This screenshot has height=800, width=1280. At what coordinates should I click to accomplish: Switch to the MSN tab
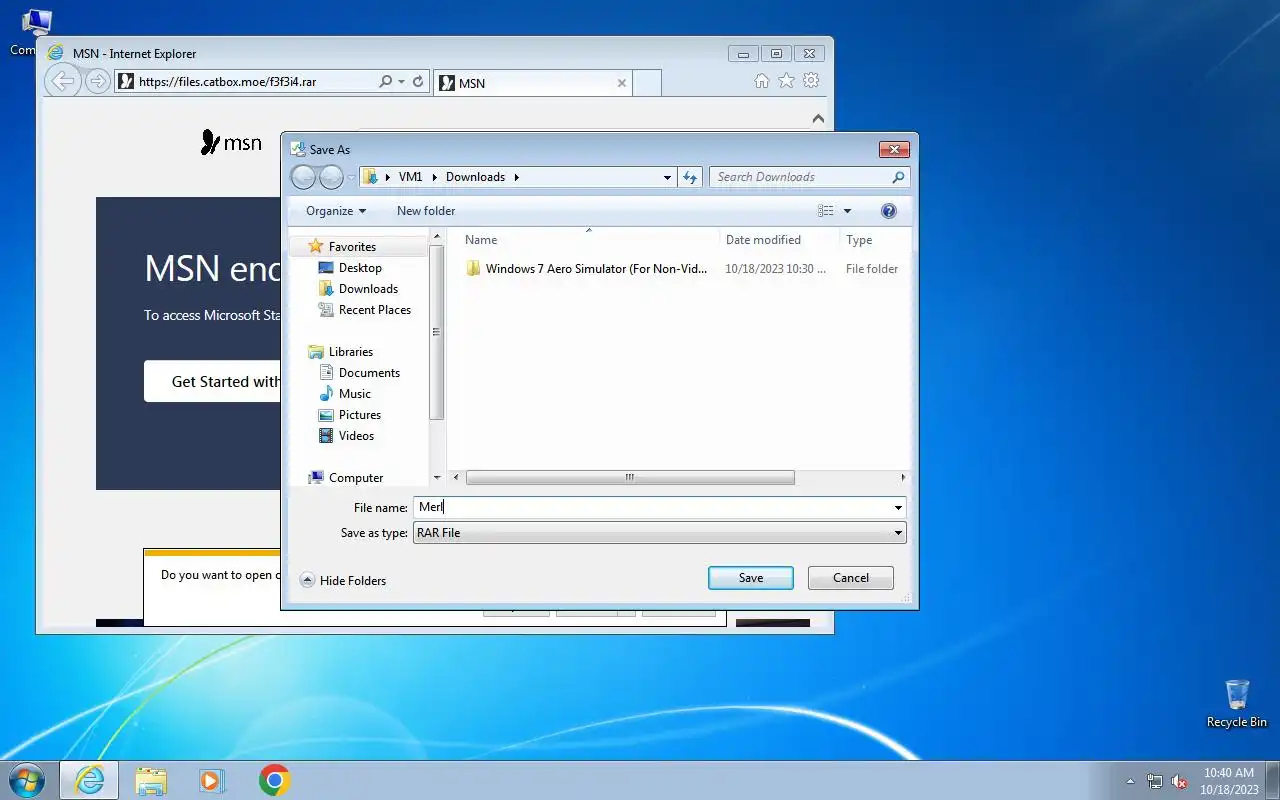[534, 83]
